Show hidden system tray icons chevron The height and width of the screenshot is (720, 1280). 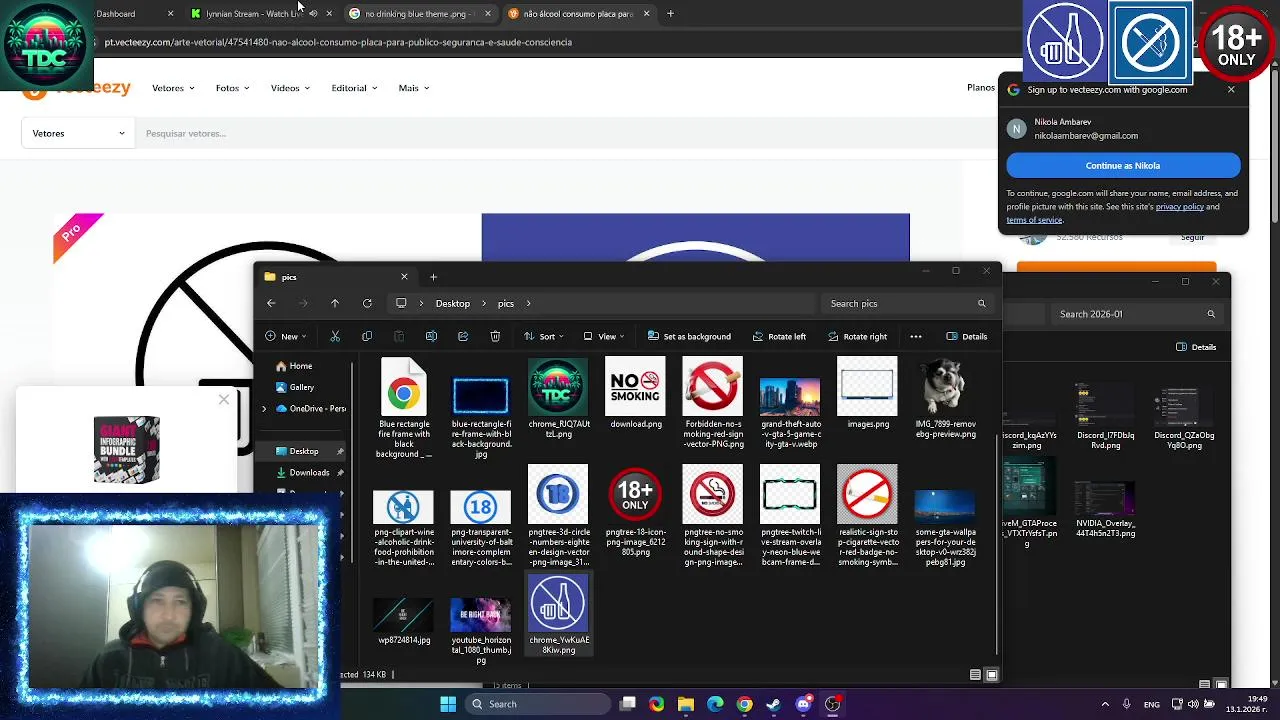1105,704
